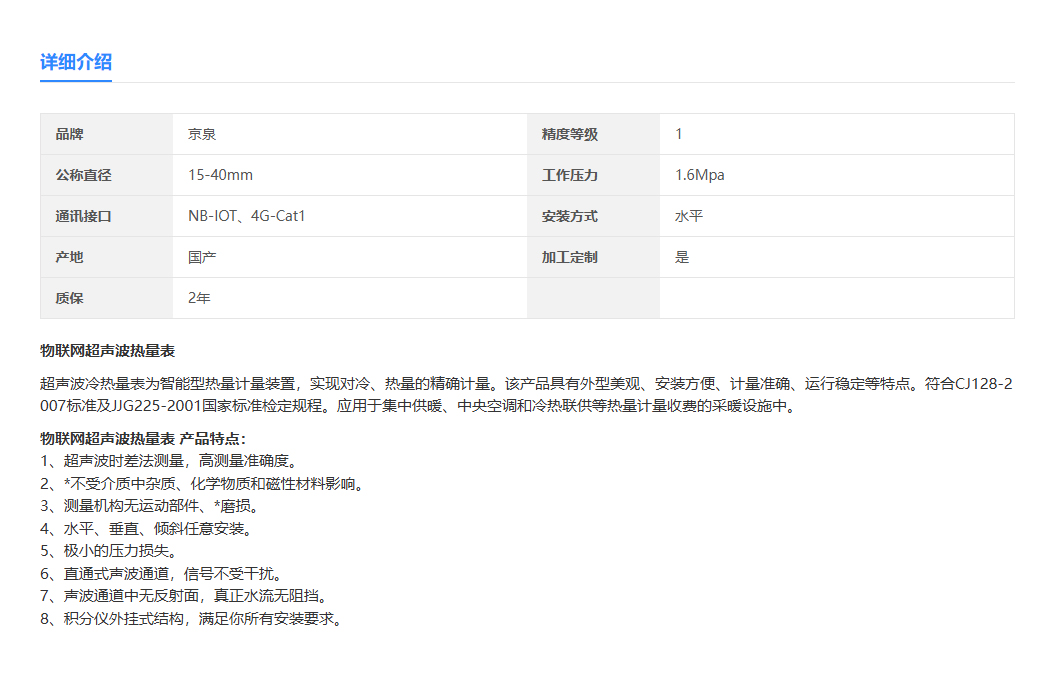Click the installation value 水平

tap(689, 216)
